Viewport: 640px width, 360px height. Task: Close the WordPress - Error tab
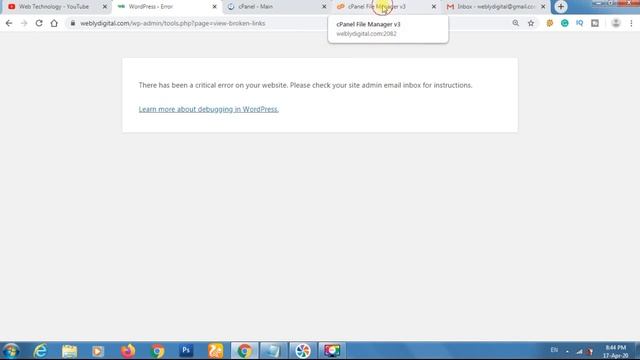tap(214, 7)
